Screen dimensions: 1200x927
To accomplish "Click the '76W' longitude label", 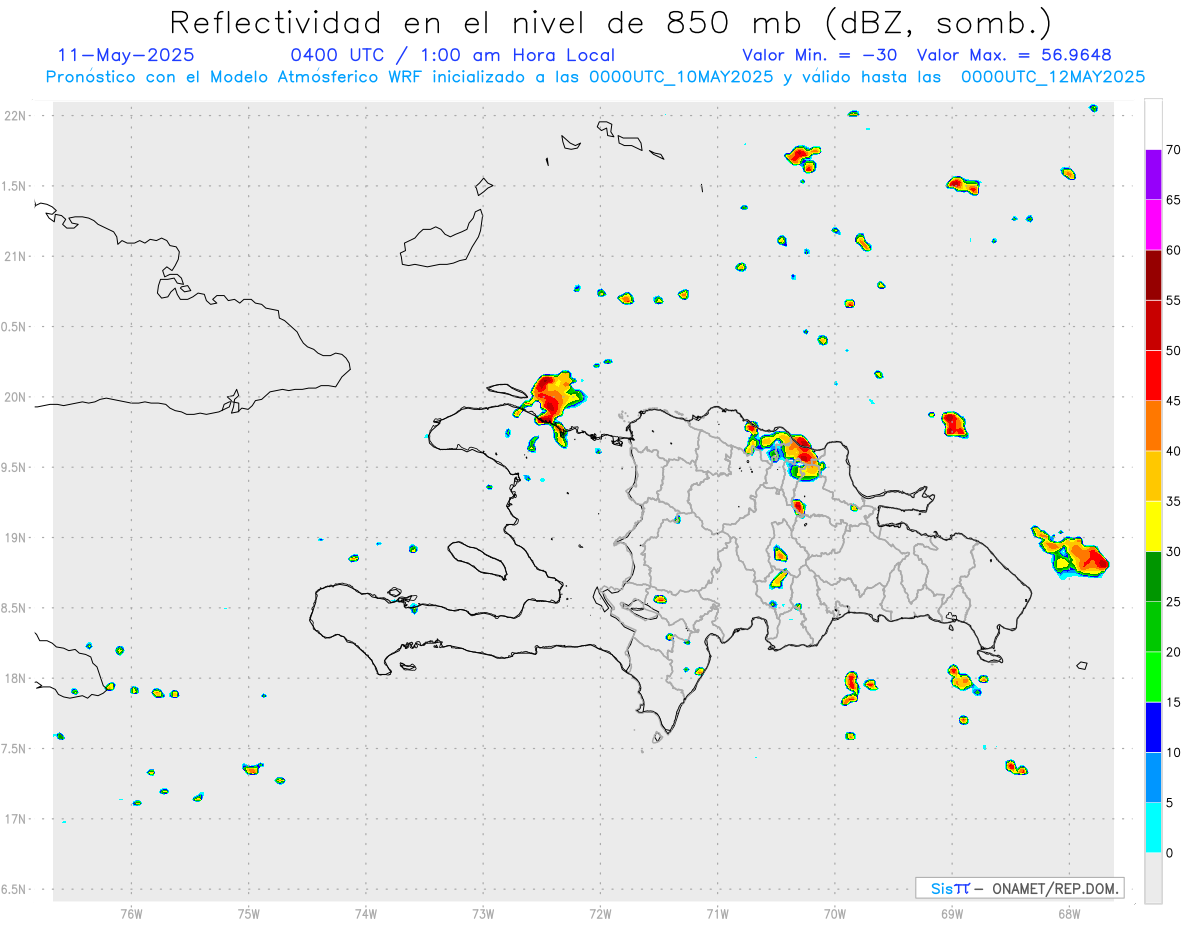I will [x=131, y=914].
